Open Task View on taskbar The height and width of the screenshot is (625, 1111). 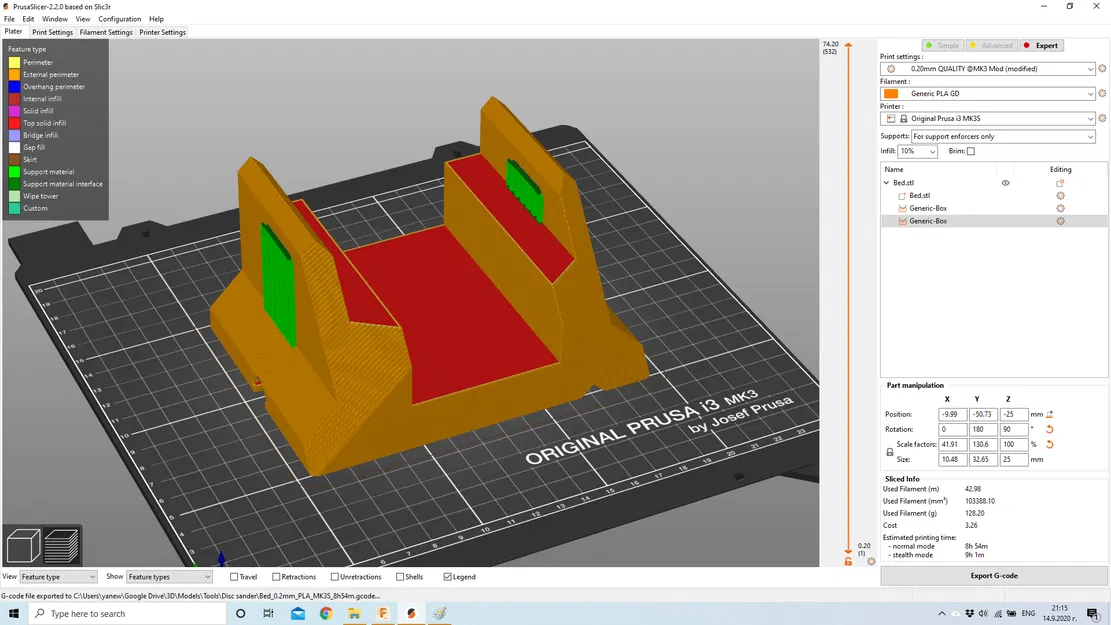coord(269,614)
